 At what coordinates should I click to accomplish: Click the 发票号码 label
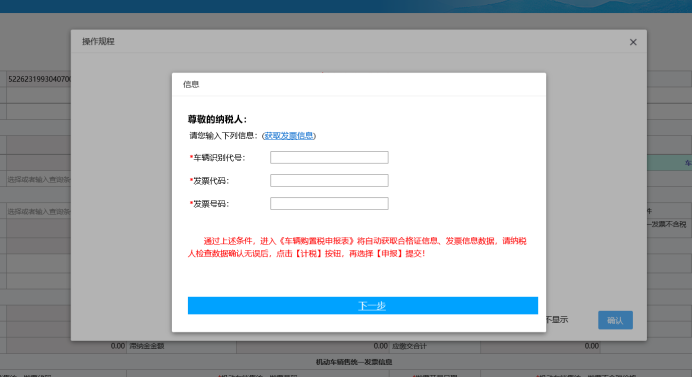click(x=210, y=204)
